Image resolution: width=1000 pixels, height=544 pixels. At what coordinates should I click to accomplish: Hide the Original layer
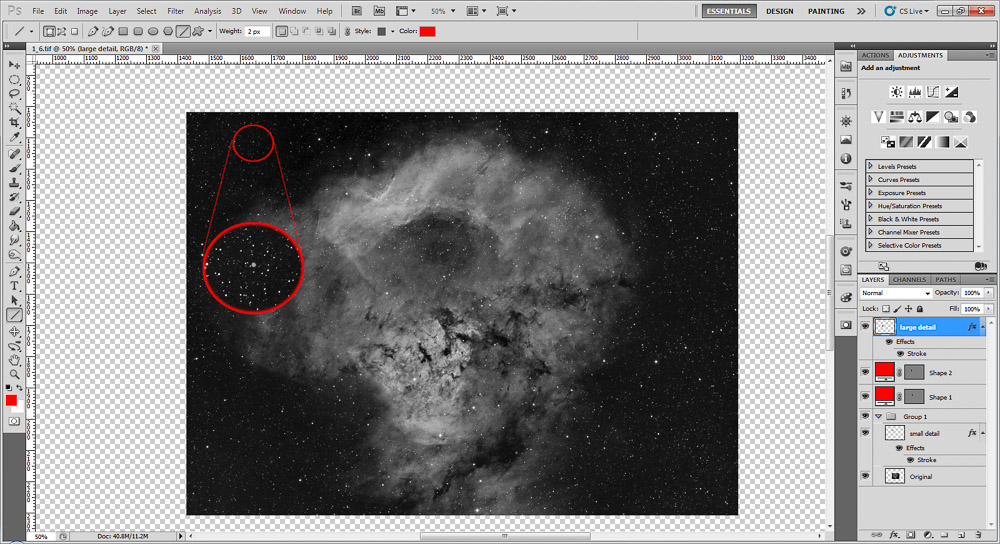pyautogui.click(x=865, y=476)
